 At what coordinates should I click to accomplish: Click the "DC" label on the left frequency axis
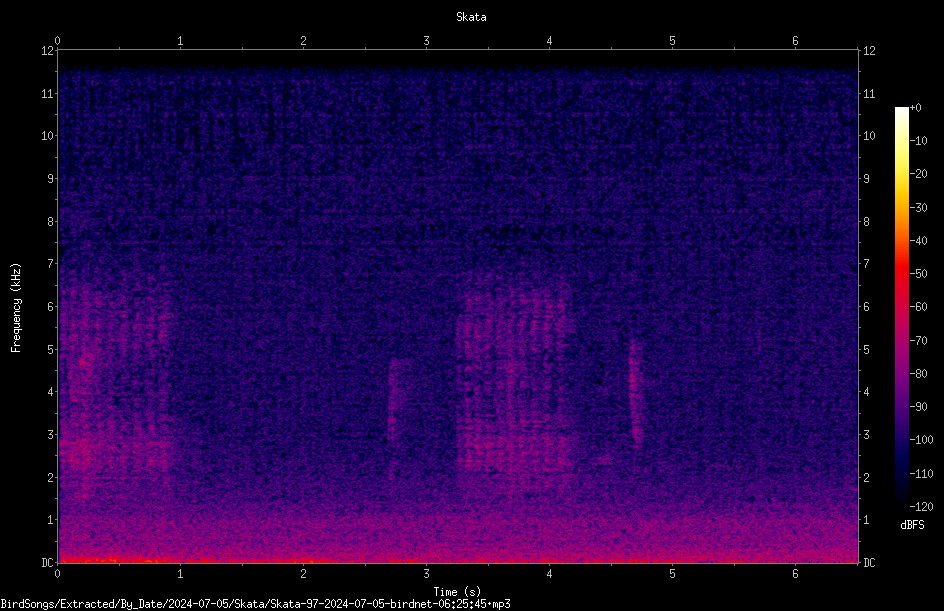tap(47, 562)
